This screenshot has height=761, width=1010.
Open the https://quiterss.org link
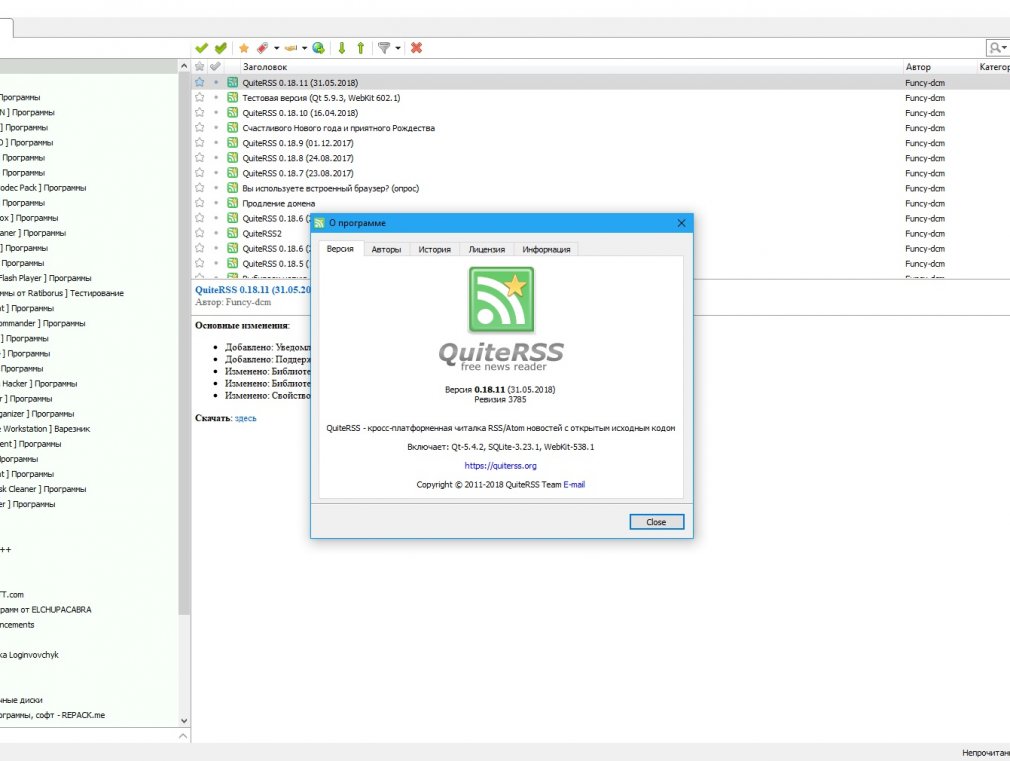500,466
